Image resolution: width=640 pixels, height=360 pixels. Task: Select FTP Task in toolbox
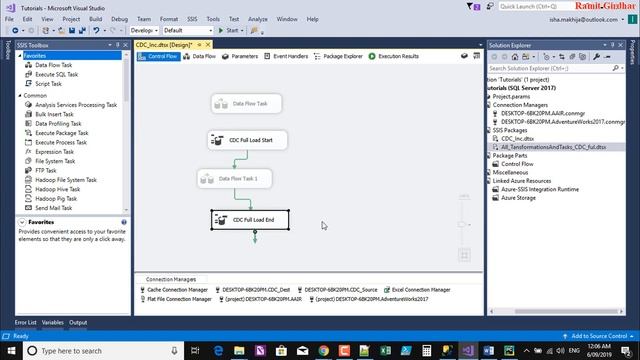[46, 171]
